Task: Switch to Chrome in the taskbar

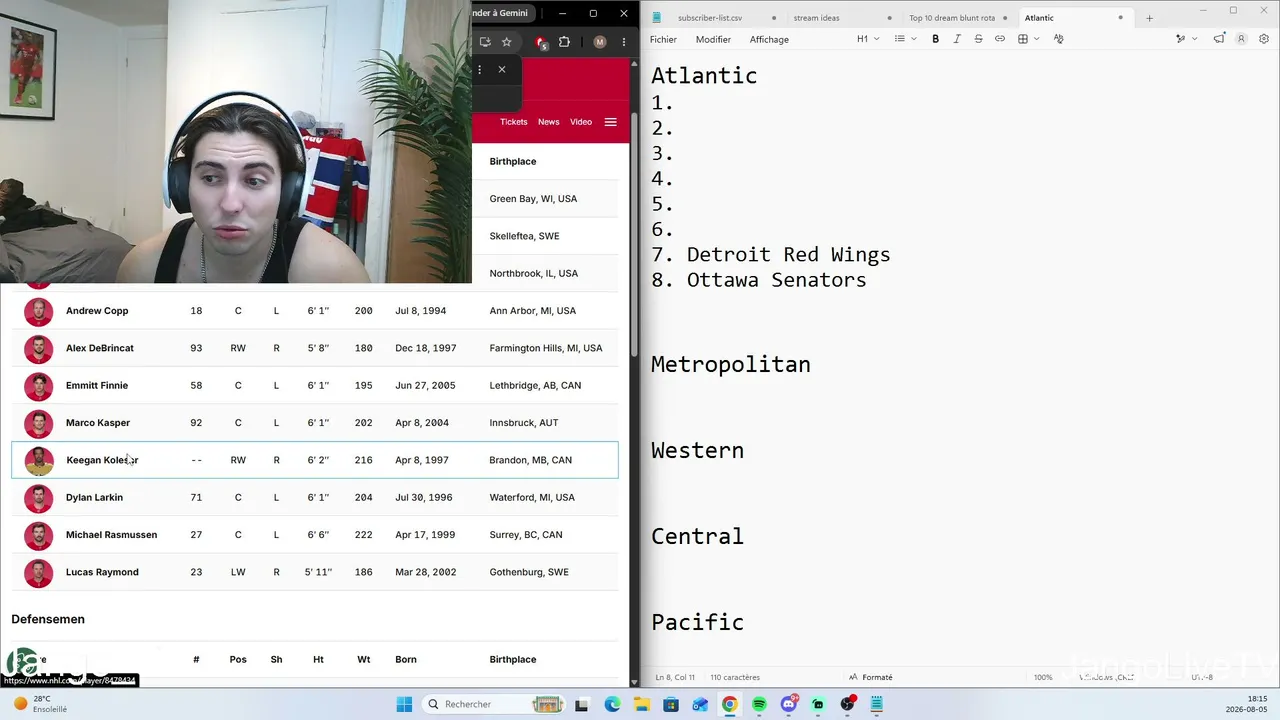Action: [730, 704]
